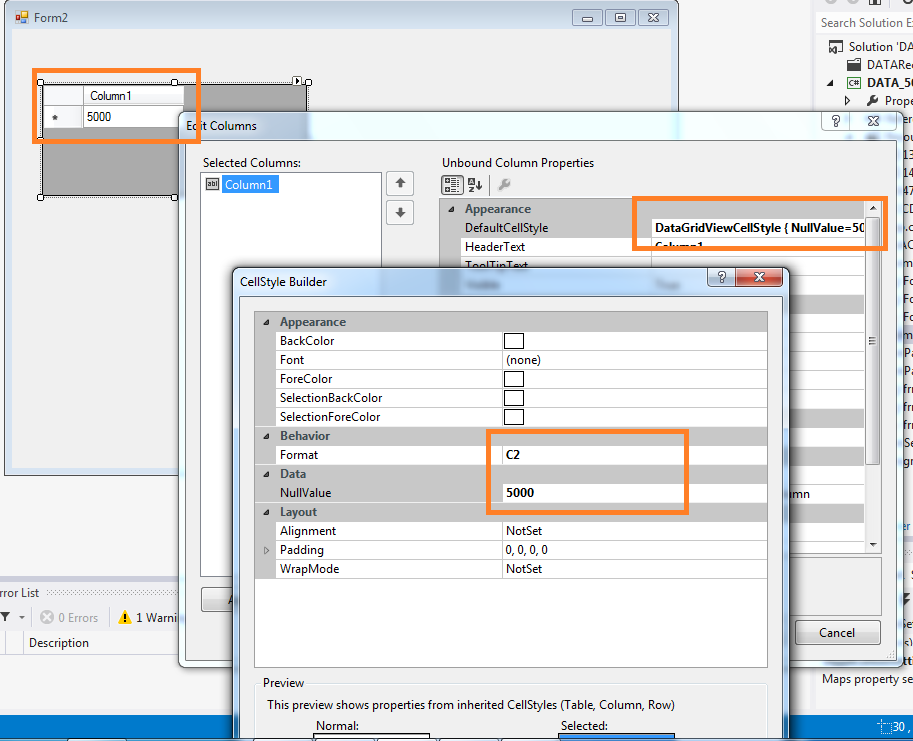Viewport: 913px width, 741px height.
Task: Click the Categorized view icon in property grid
Action: coord(452,185)
